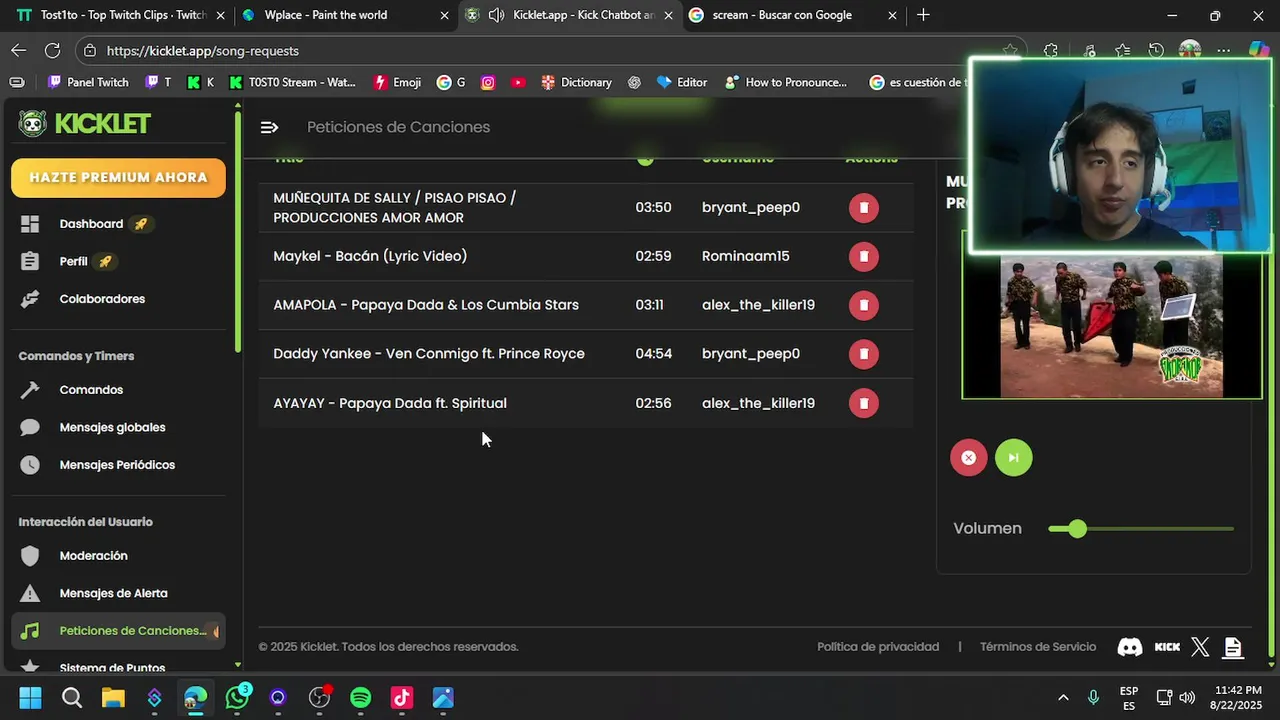Open the Discord footer icon
The image size is (1280, 720).
[x=1130, y=647]
